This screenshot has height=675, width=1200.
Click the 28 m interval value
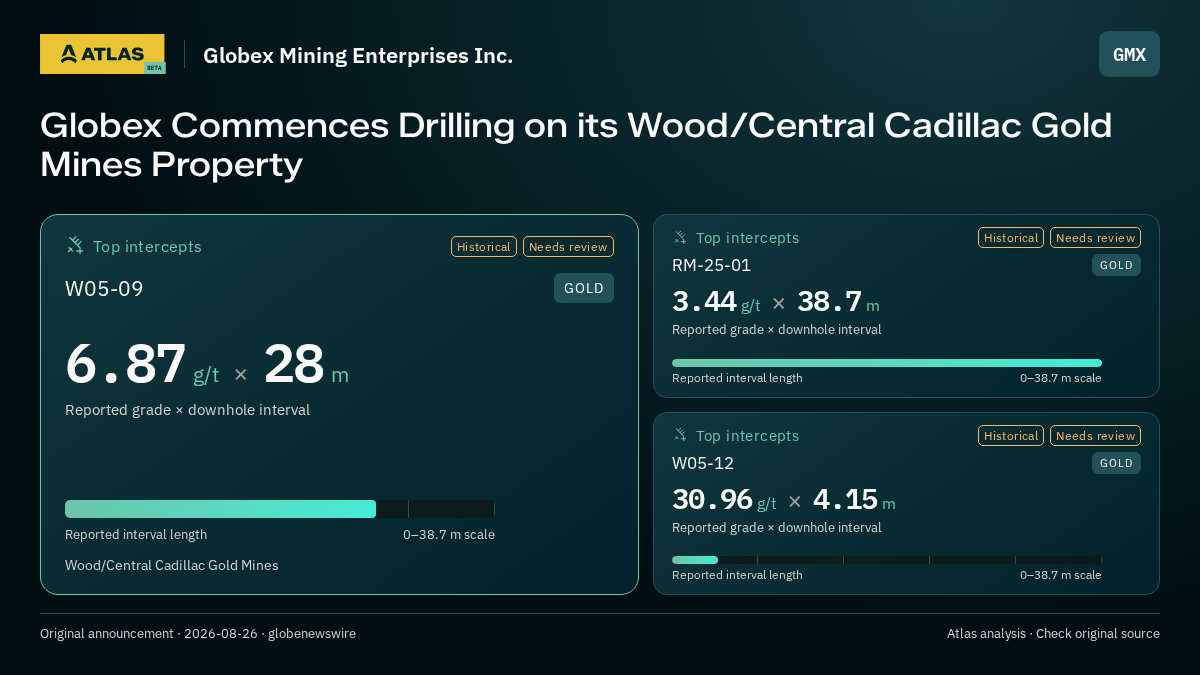pos(306,364)
